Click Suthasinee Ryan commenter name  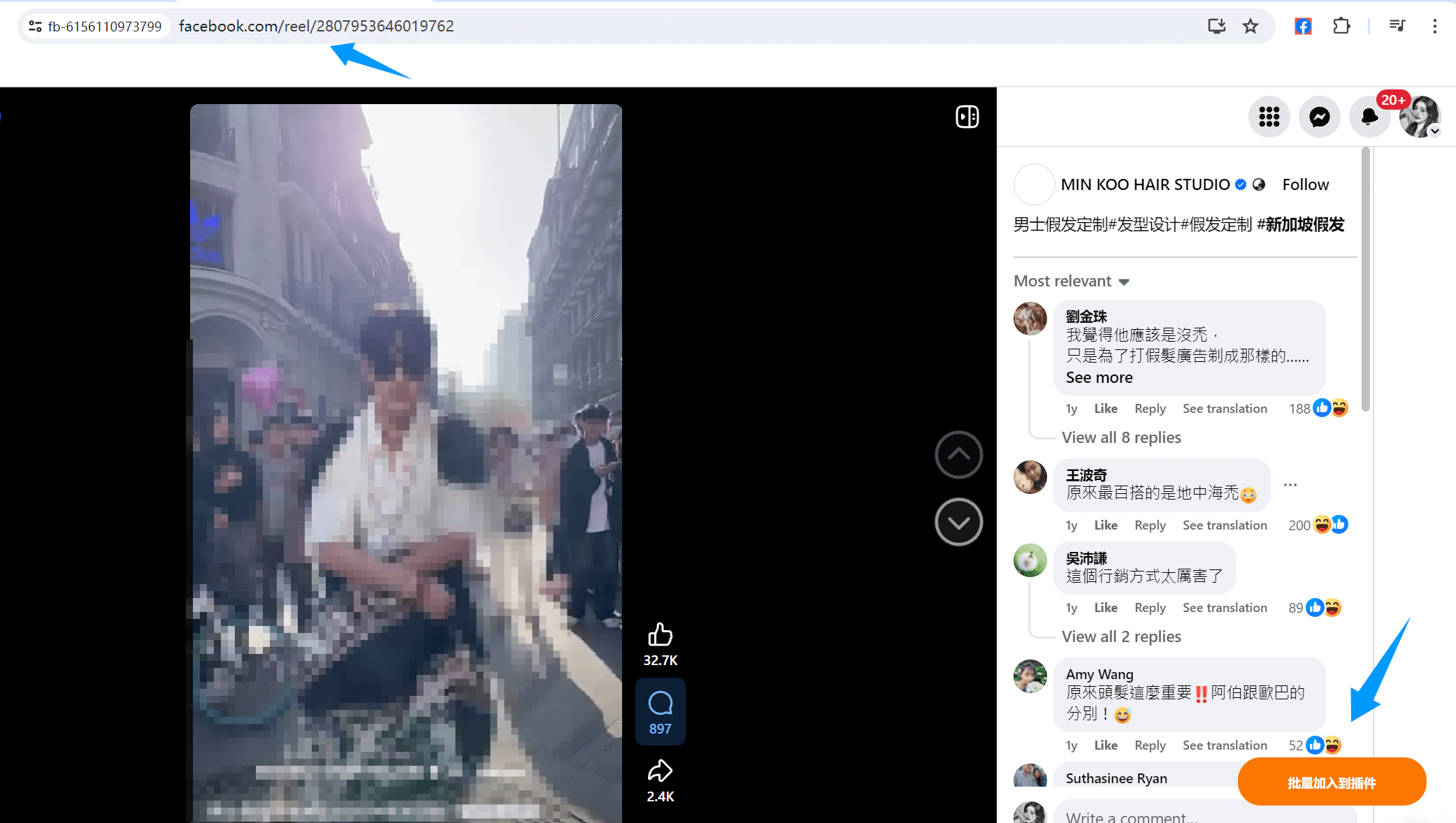click(1116, 778)
